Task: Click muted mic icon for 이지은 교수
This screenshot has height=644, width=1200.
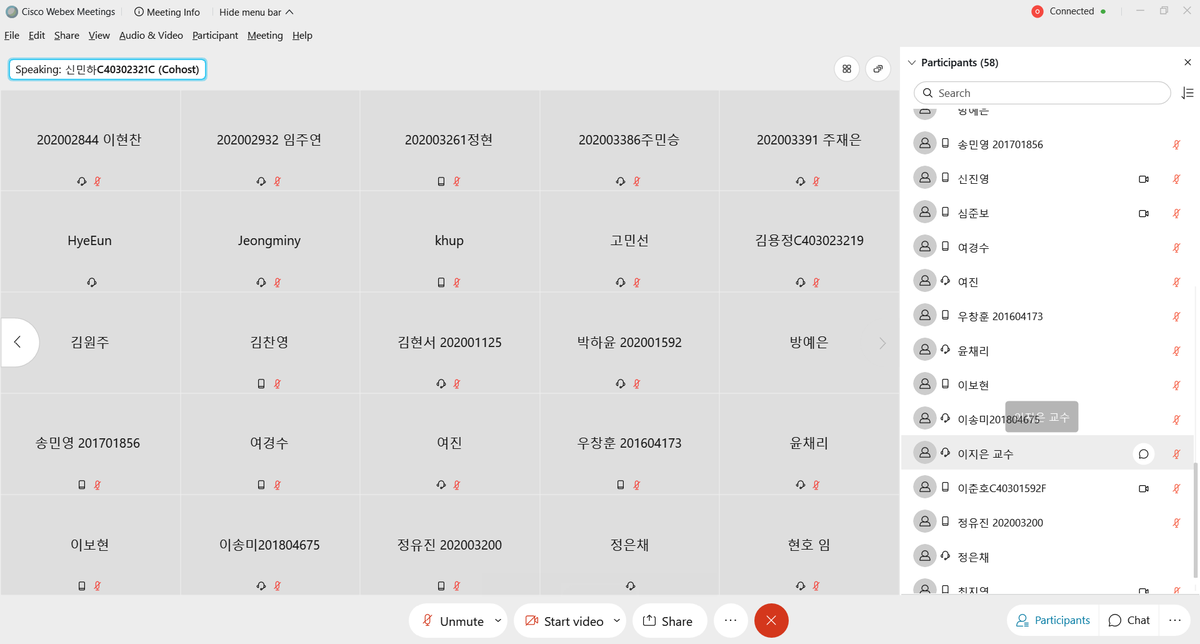Action: [x=1177, y=454]
